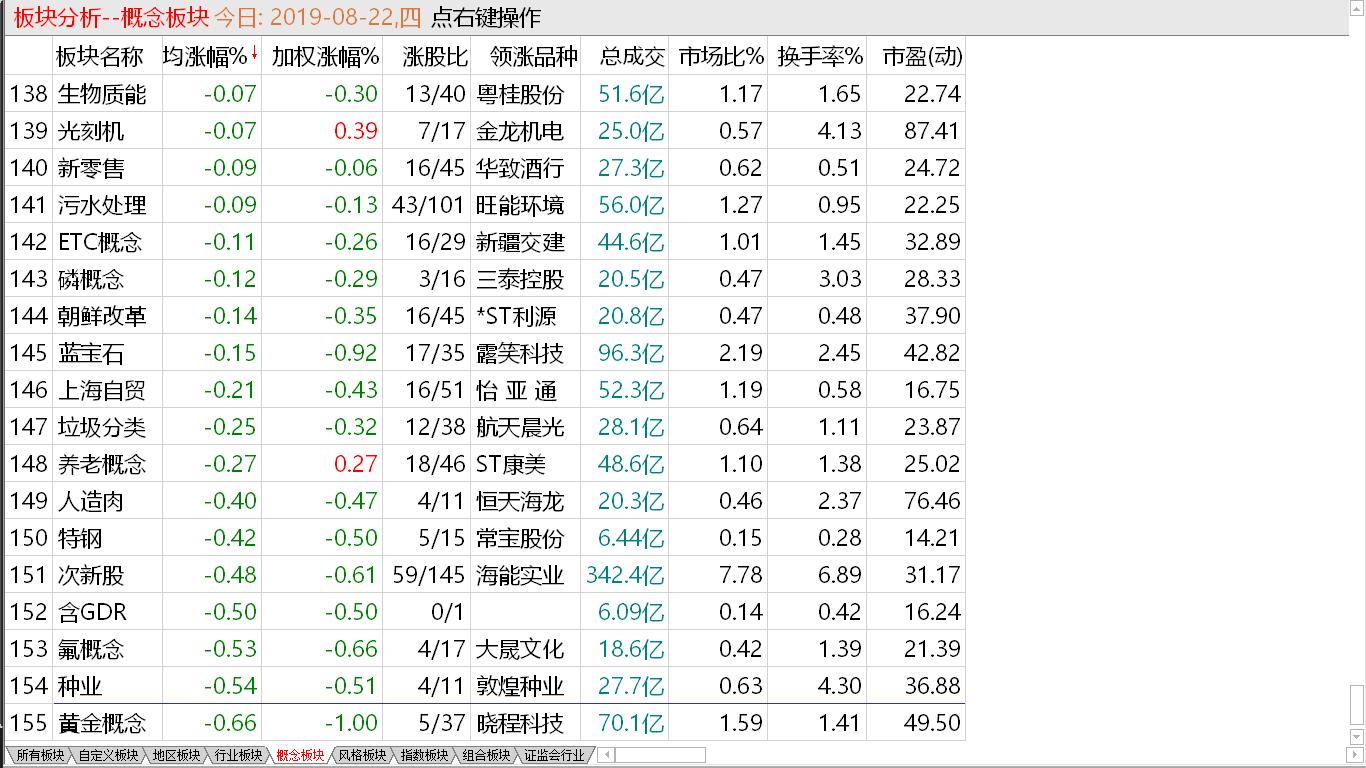
Task: Open the 指数板块 tab
Action: (424, 755)
